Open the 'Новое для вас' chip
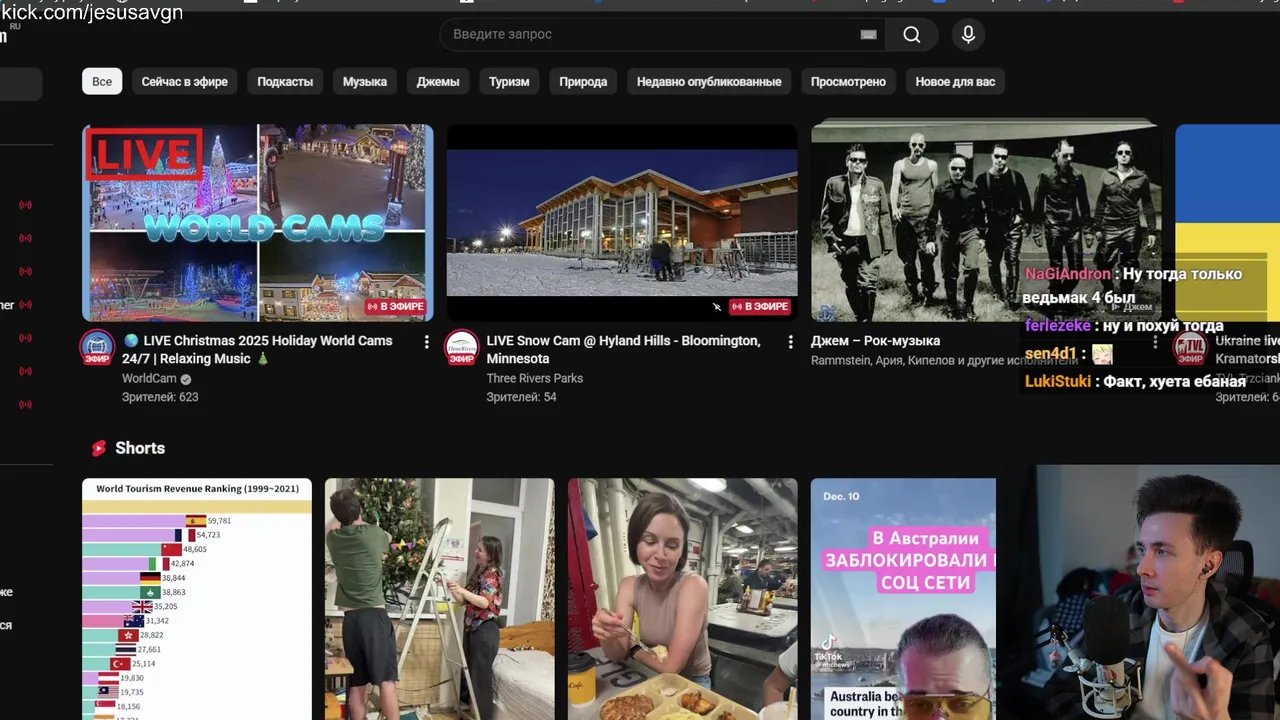The image size is (1280, 720). click(x=955, y=82)
